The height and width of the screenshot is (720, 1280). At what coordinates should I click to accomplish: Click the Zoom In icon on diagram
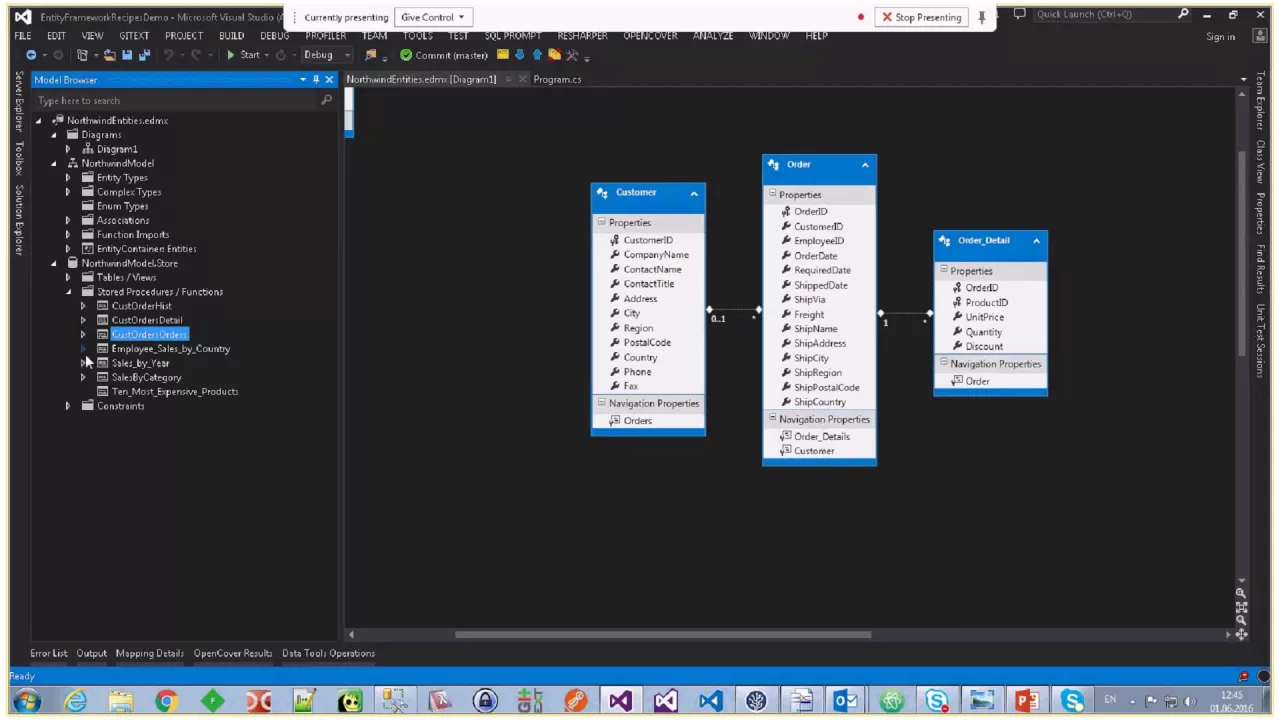click(x=1241, y=593)
